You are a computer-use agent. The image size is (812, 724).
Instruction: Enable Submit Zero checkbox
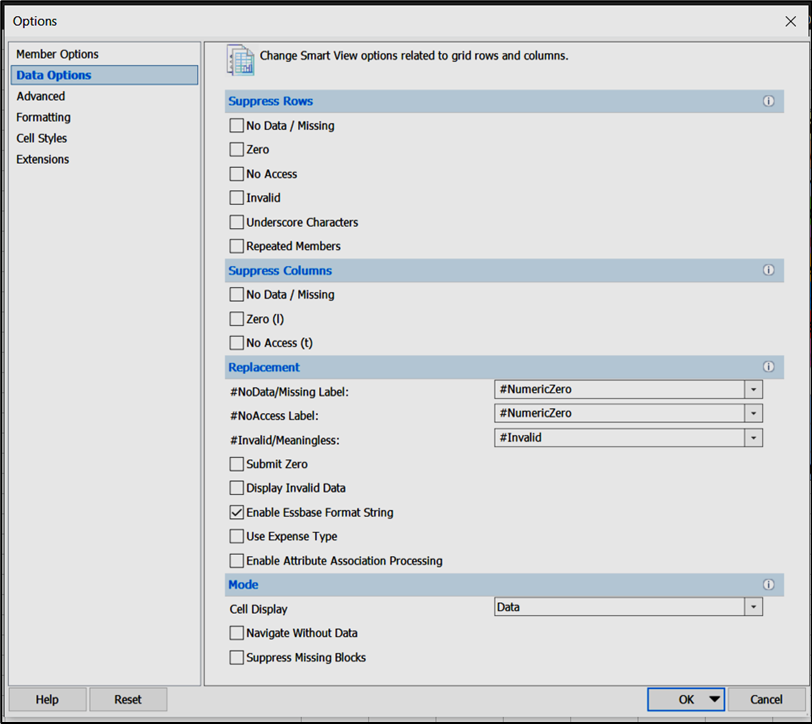(237, 464)
